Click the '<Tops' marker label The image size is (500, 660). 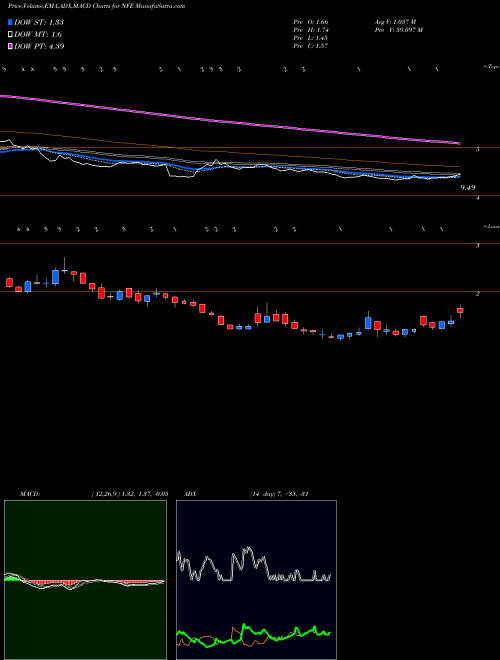pos(492,67)
